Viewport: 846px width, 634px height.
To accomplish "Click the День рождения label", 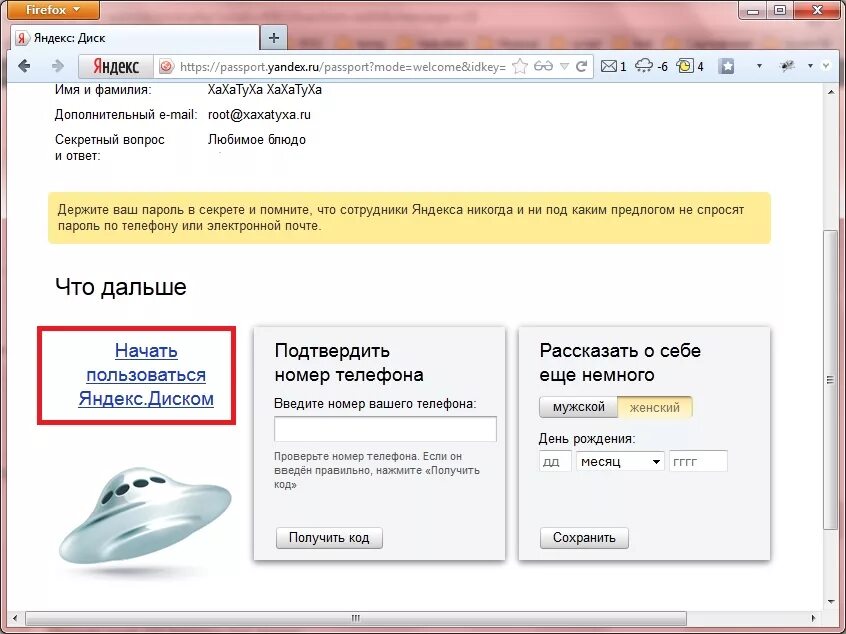I will click(587, 439).
